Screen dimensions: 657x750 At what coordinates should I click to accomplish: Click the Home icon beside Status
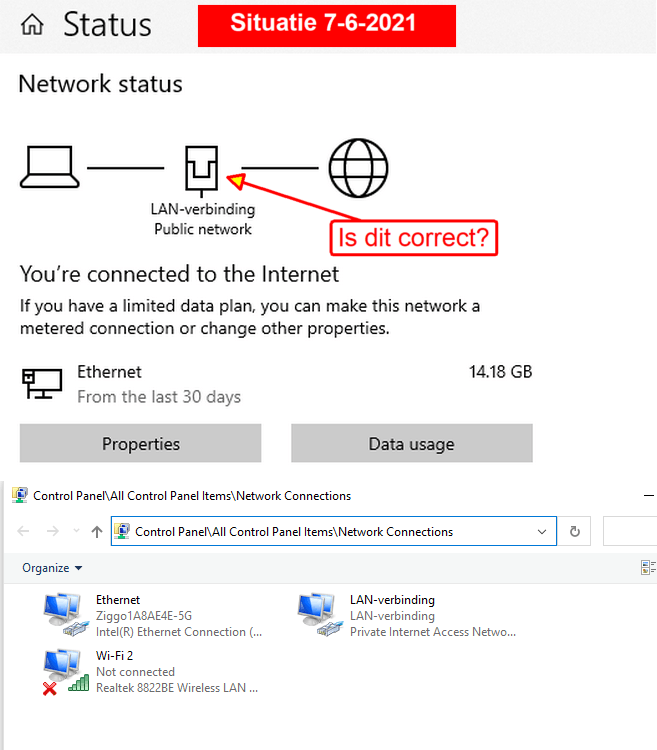coord(32,25)
